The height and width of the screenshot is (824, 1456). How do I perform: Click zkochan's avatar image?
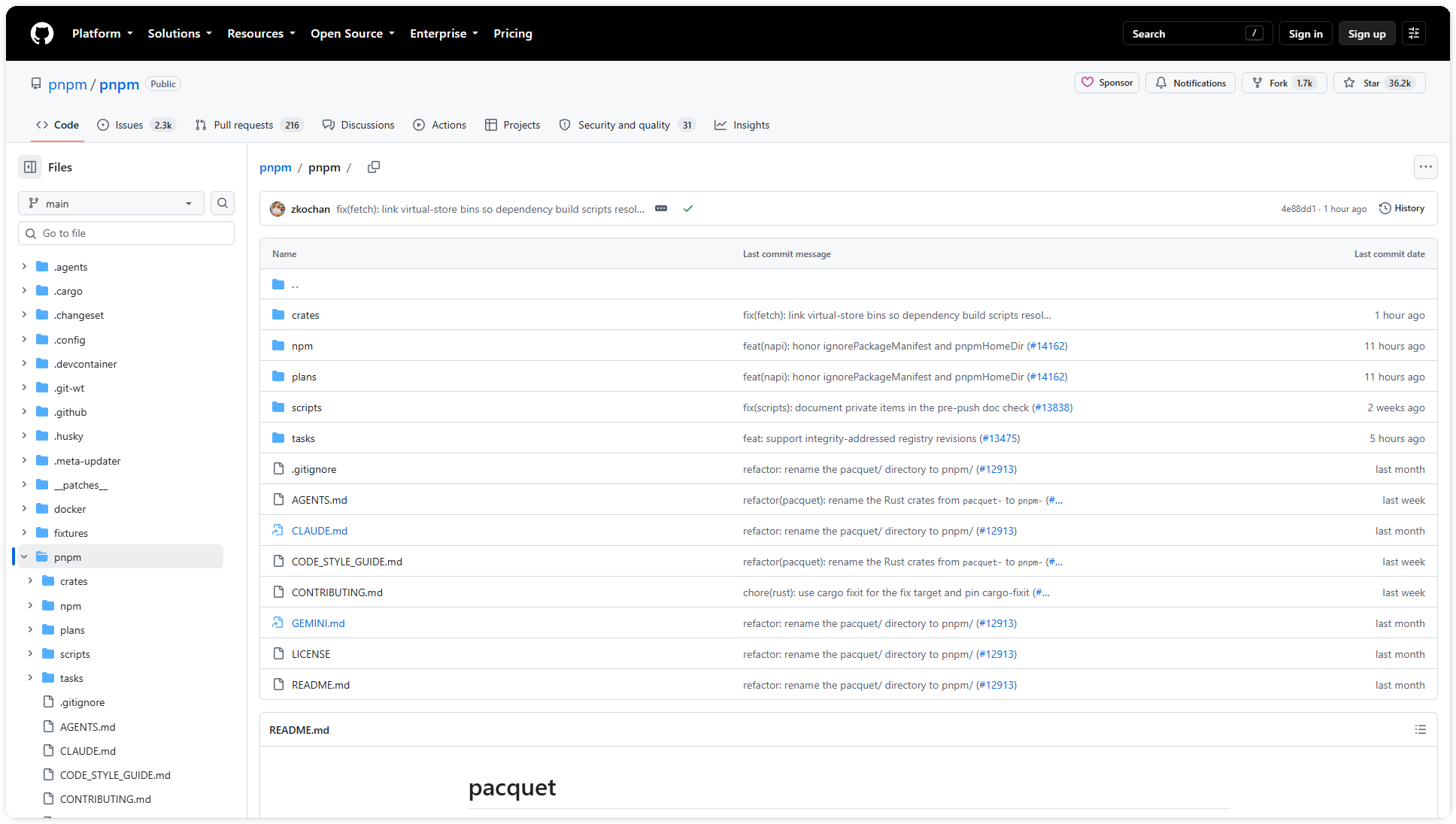pos(278,208)
